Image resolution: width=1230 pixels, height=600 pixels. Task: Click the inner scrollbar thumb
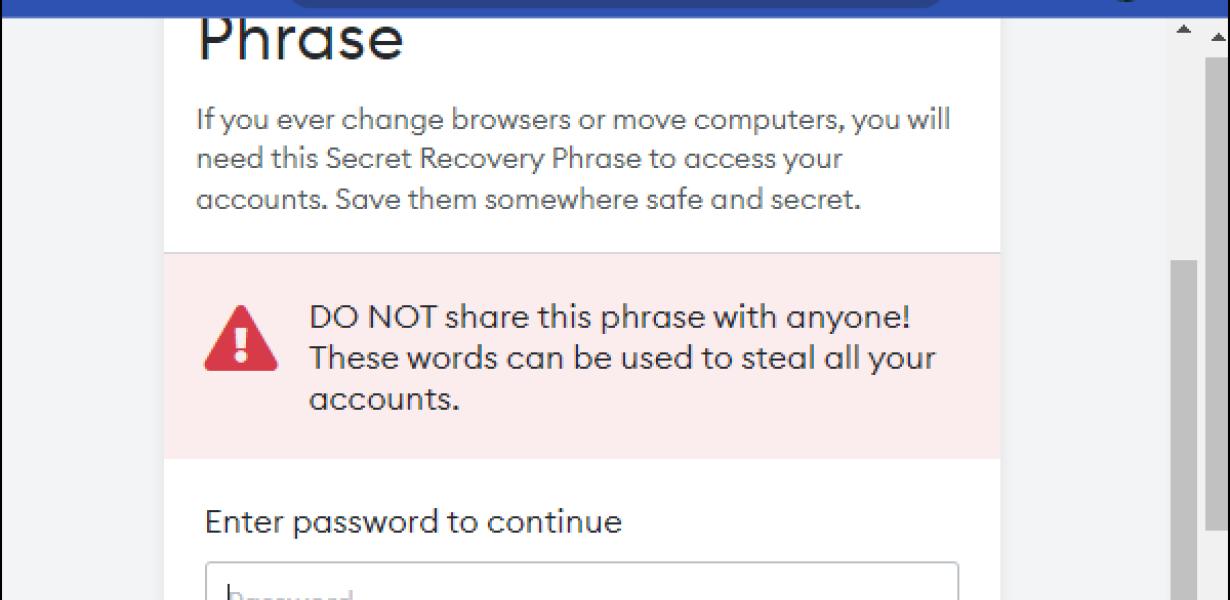click(x=1184, y=430)
